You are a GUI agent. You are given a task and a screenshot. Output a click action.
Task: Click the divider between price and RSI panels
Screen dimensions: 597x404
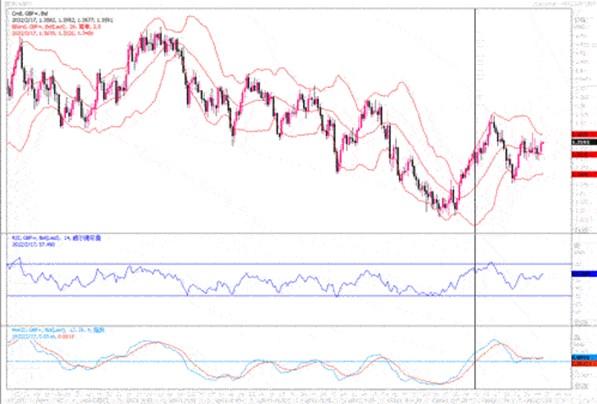(x=289, y=233)
